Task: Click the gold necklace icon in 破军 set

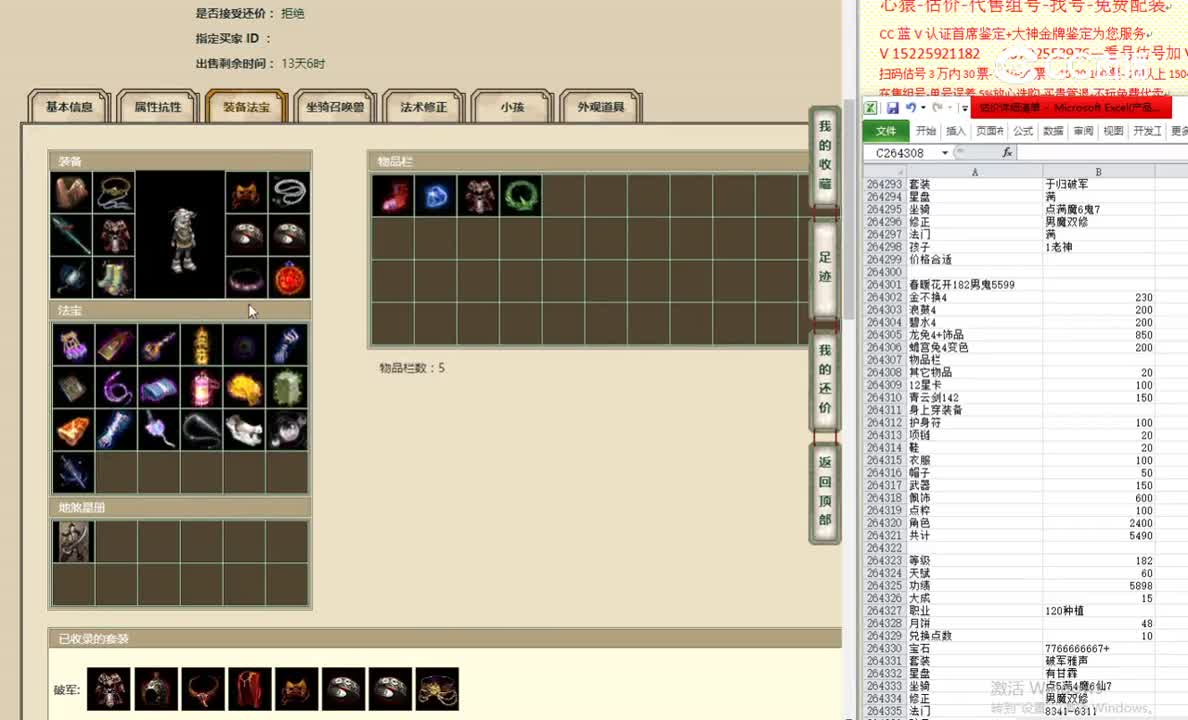Action: 437,689
